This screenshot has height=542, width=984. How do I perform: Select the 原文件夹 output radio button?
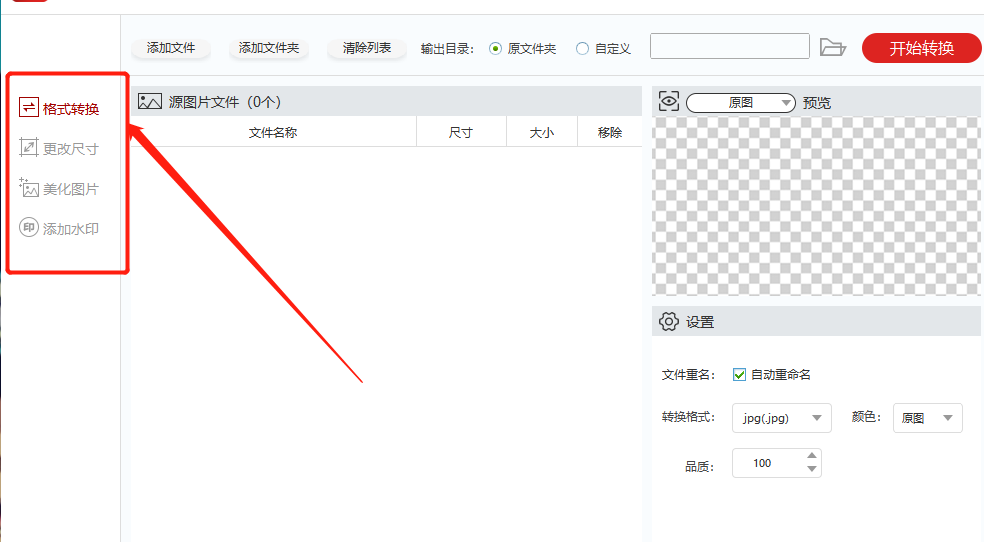click(x=495, y=49)
